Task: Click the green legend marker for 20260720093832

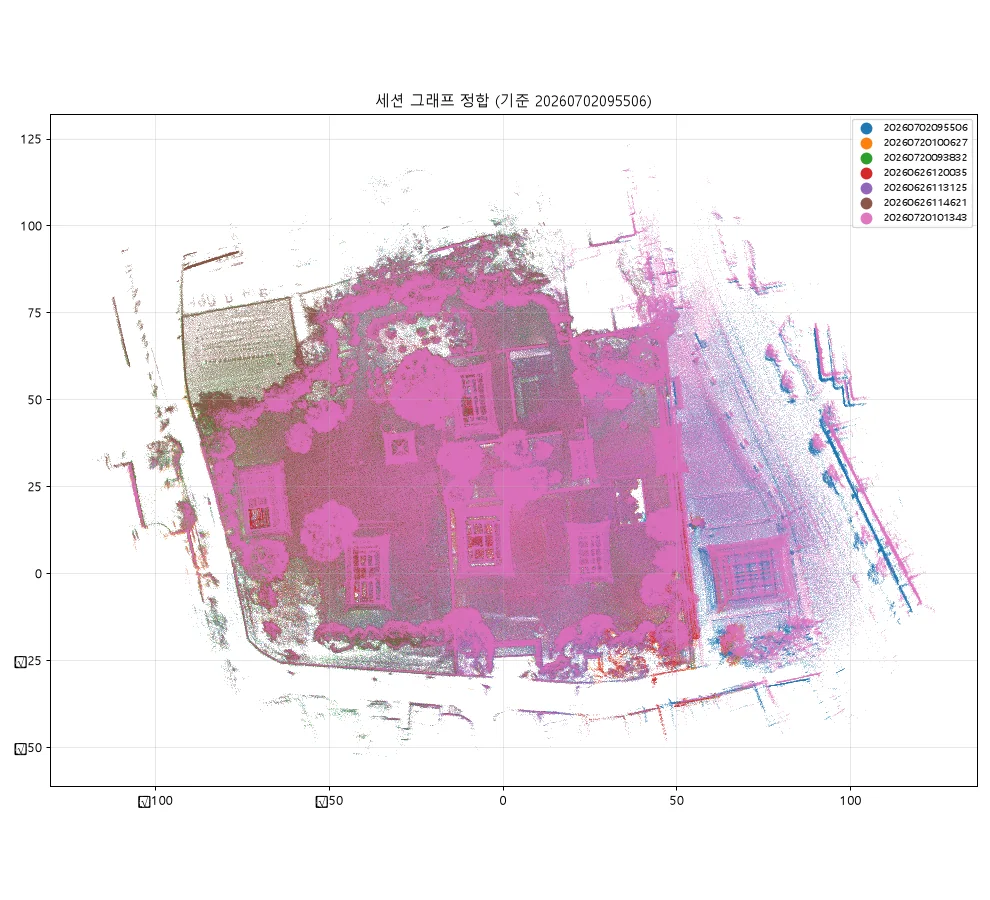Action: pyautogui.click(x=866, y=159)
